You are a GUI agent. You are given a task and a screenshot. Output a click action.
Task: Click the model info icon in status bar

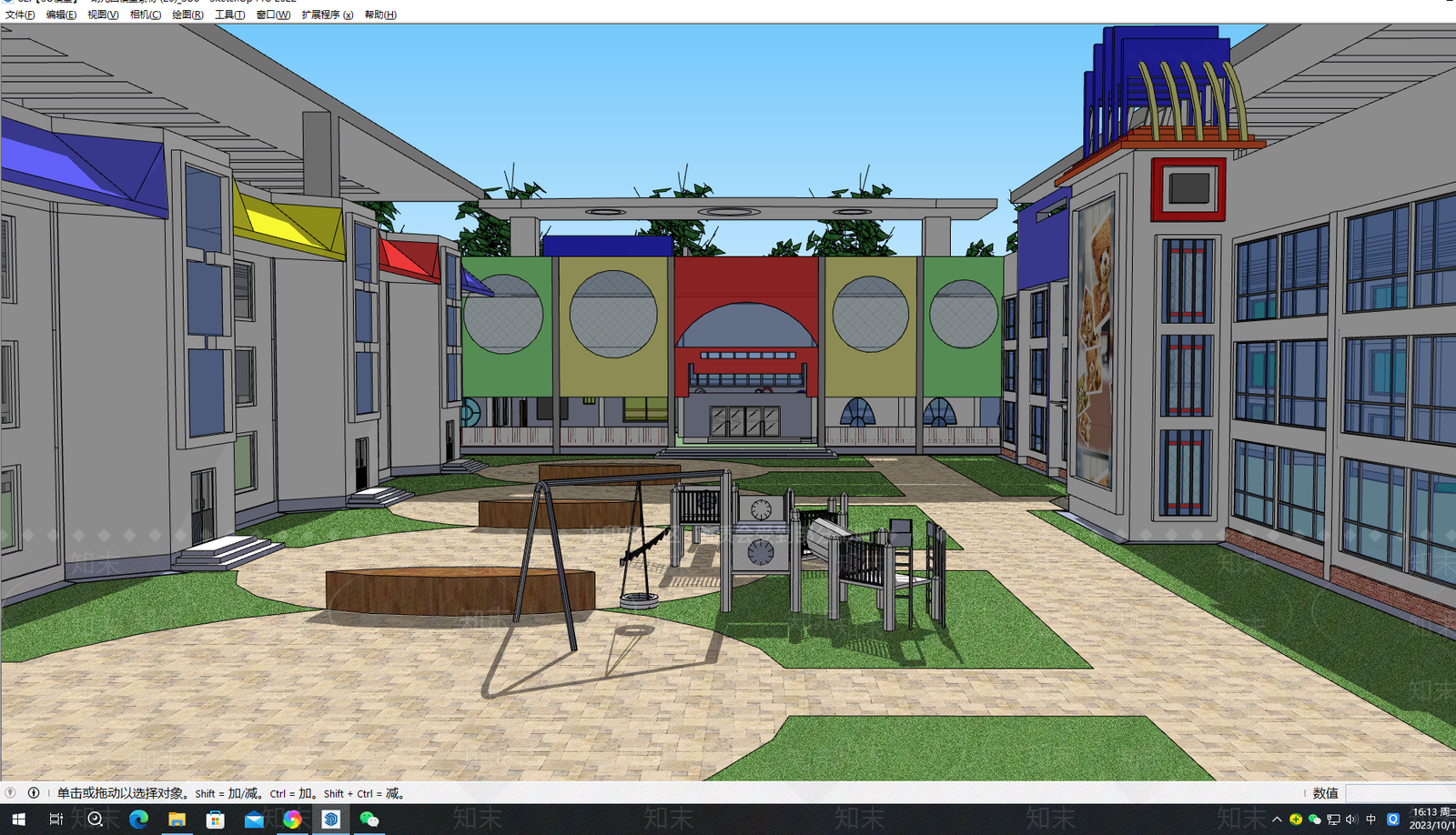[x=34, y=793]
